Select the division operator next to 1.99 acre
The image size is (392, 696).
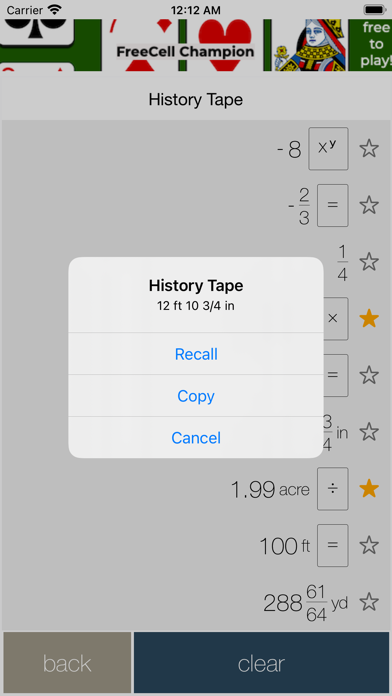[x=333, y=489]
